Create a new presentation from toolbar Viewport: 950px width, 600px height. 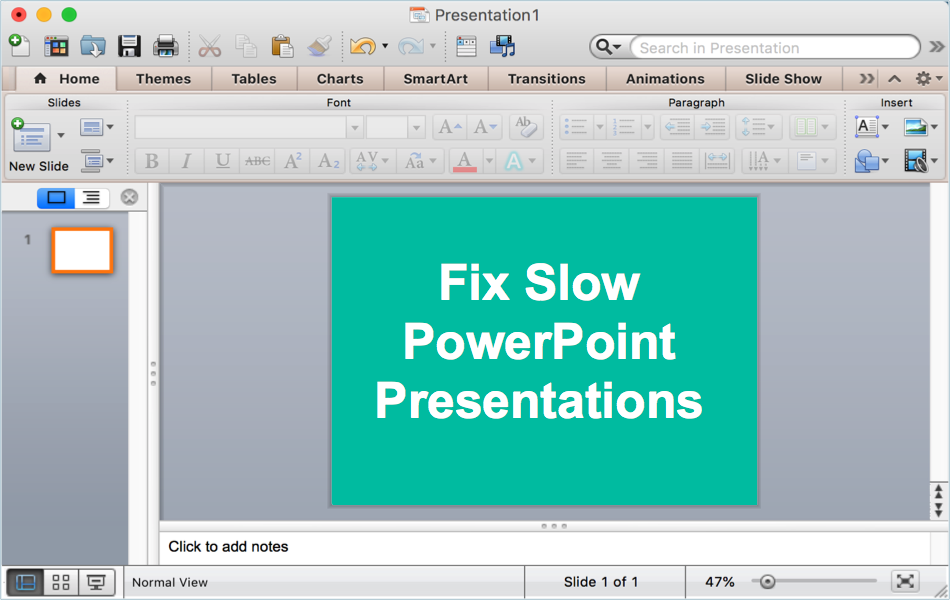click(x=19, y=46)
